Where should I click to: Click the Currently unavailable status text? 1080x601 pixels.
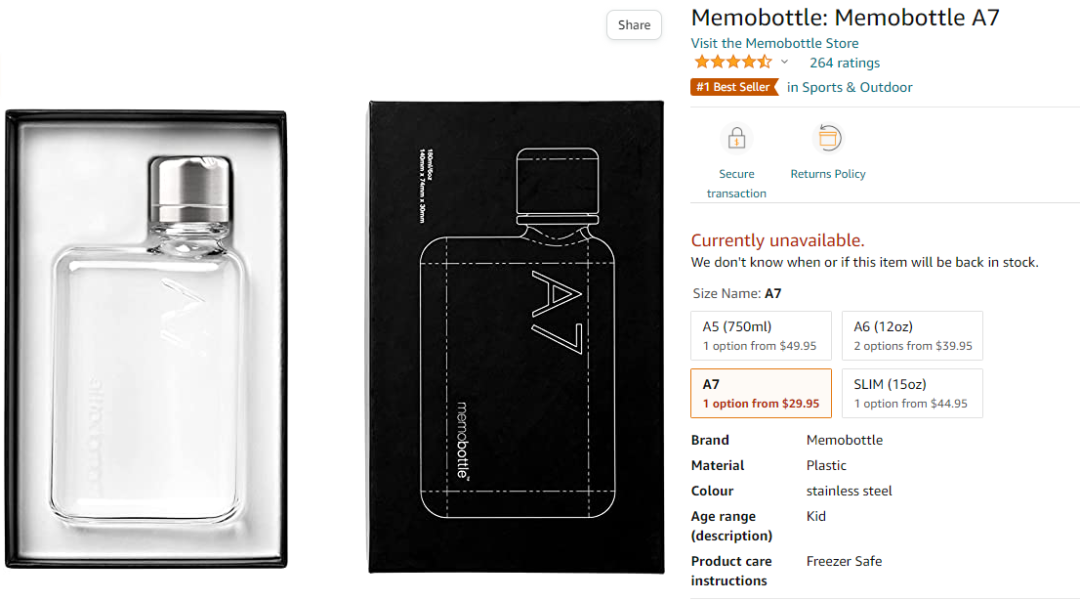[x=777, y=240]
